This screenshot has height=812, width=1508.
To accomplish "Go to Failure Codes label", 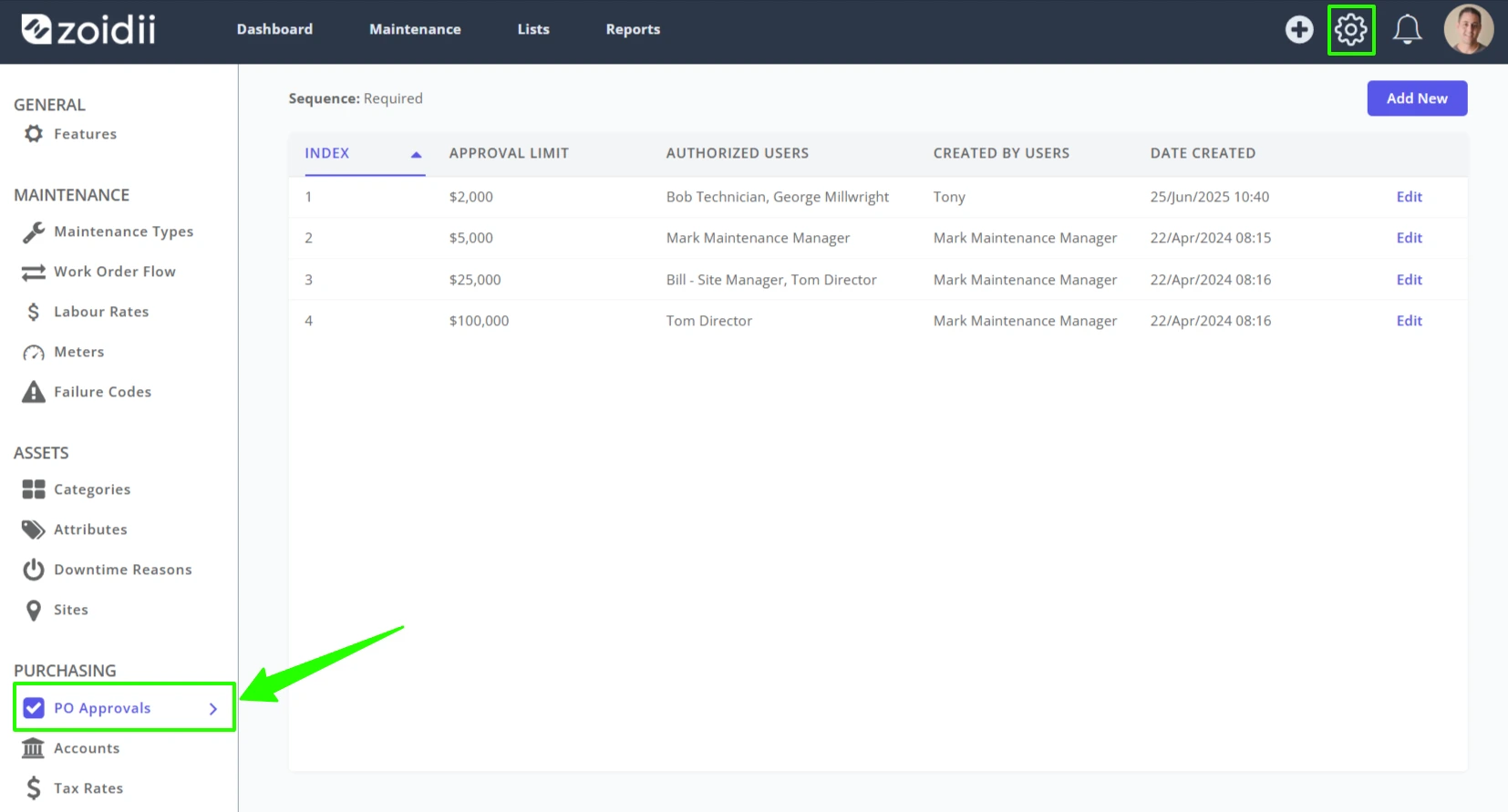I will (103, 392).
